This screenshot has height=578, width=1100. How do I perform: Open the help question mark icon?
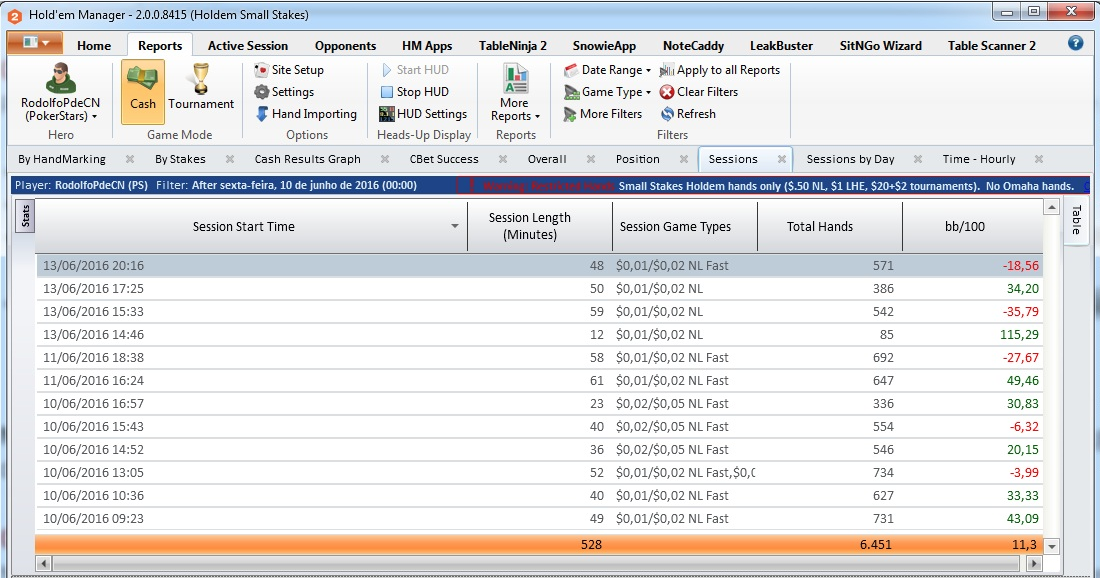point(1075,43)
